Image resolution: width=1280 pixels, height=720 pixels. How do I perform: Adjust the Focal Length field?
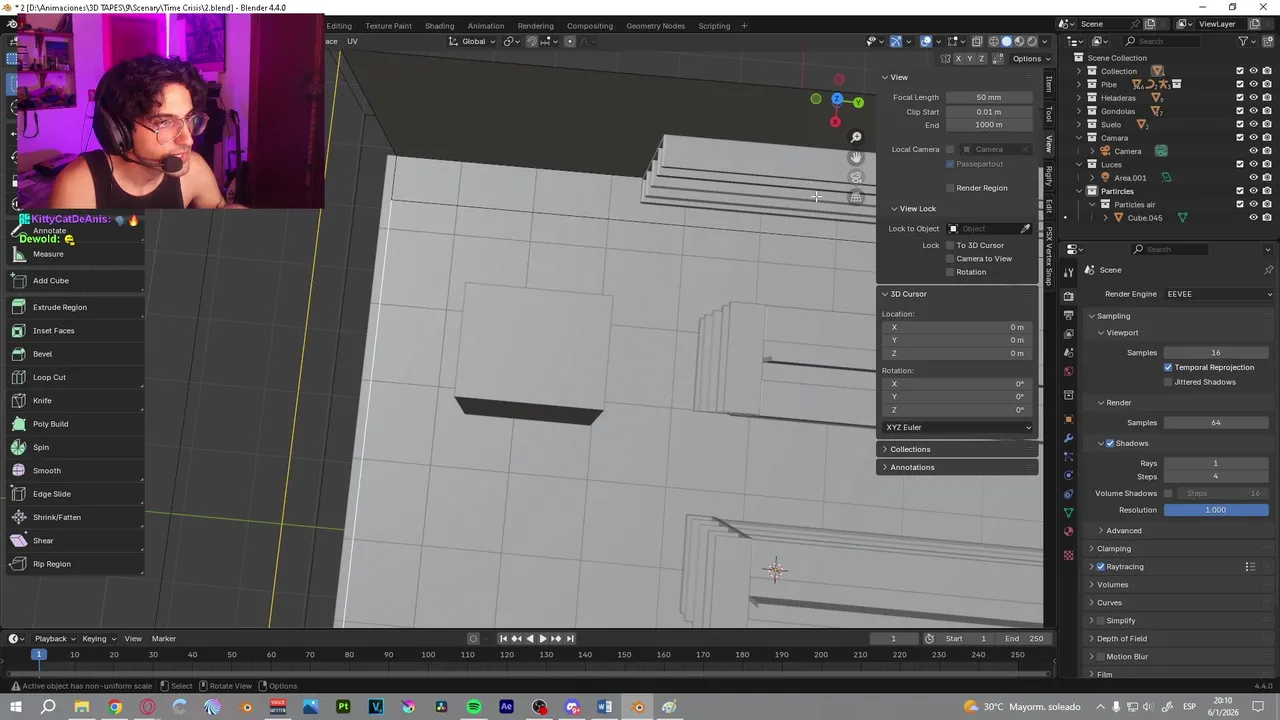[x=989, y=97]
